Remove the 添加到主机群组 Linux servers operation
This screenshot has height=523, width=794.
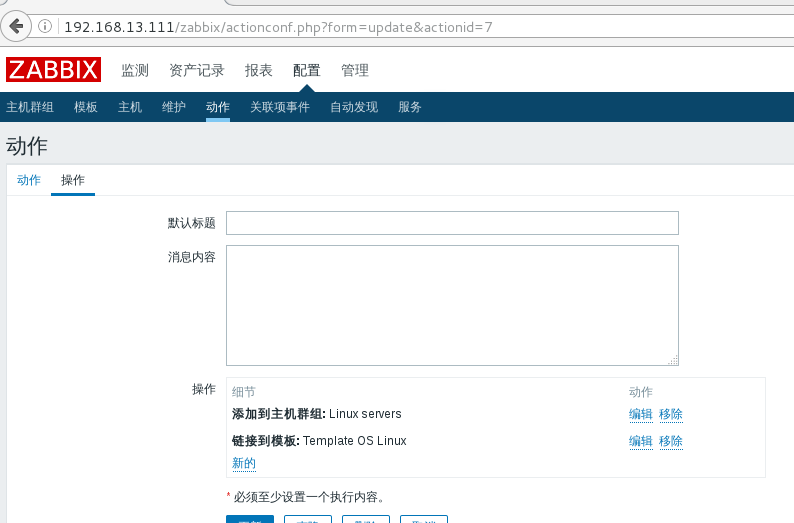670,414
